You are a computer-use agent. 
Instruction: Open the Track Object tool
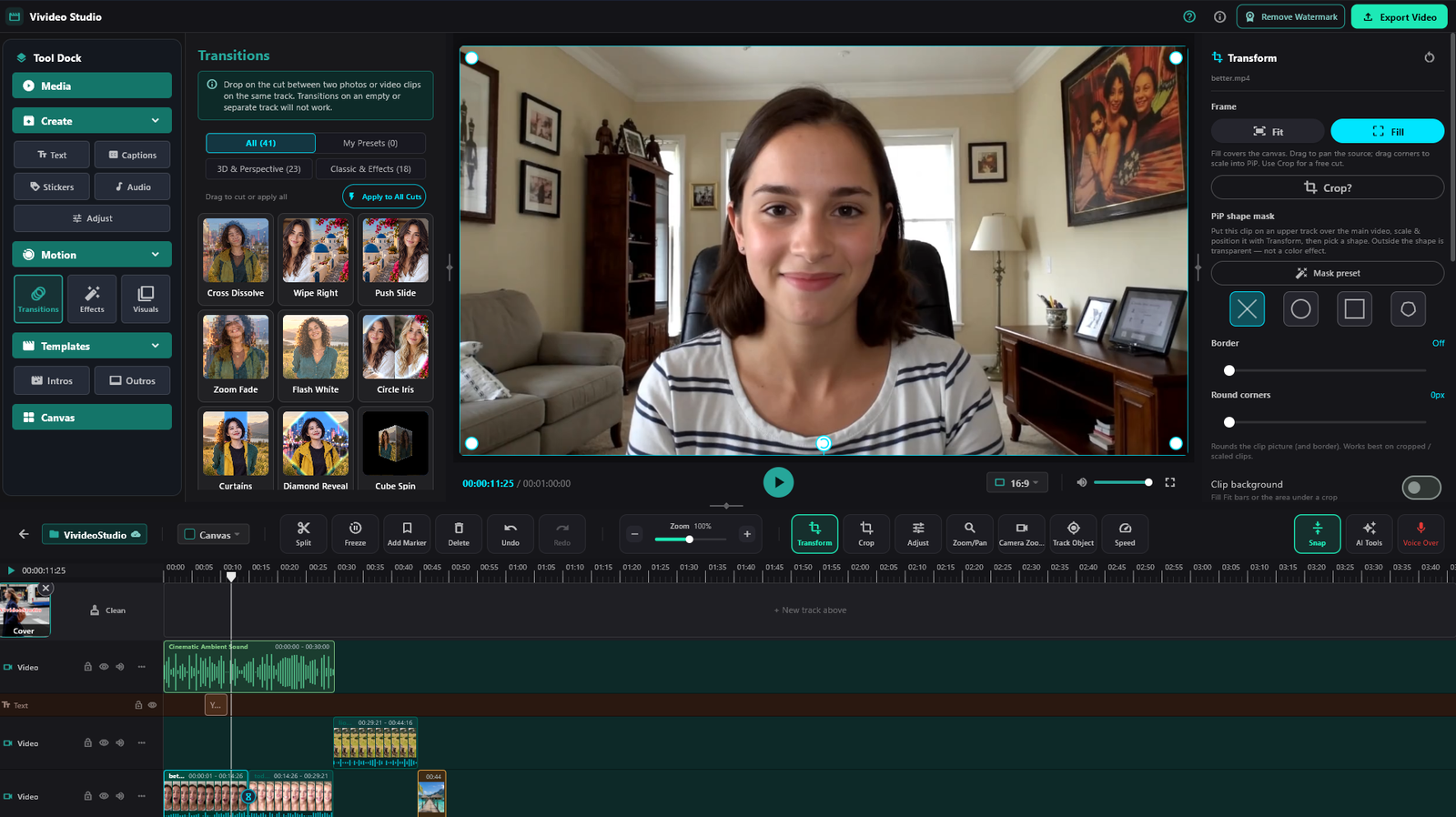click(x=1074, y=534)
